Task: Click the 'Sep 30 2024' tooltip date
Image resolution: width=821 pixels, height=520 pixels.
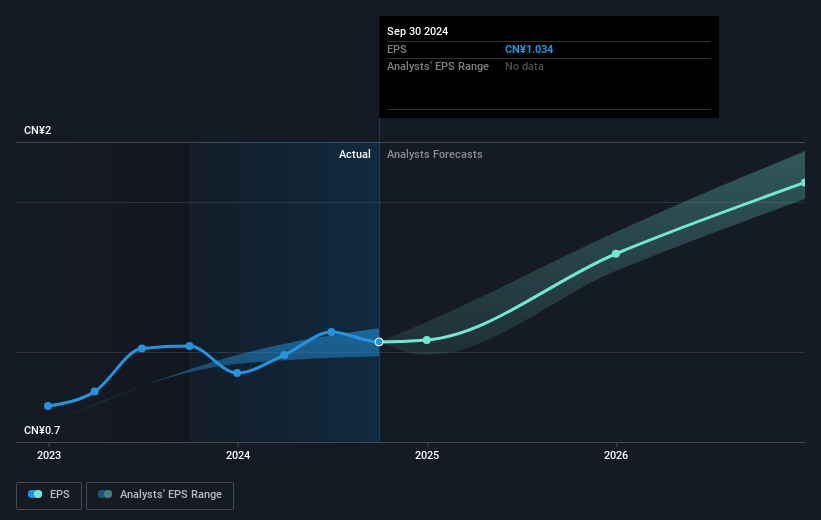Action: 417,31
